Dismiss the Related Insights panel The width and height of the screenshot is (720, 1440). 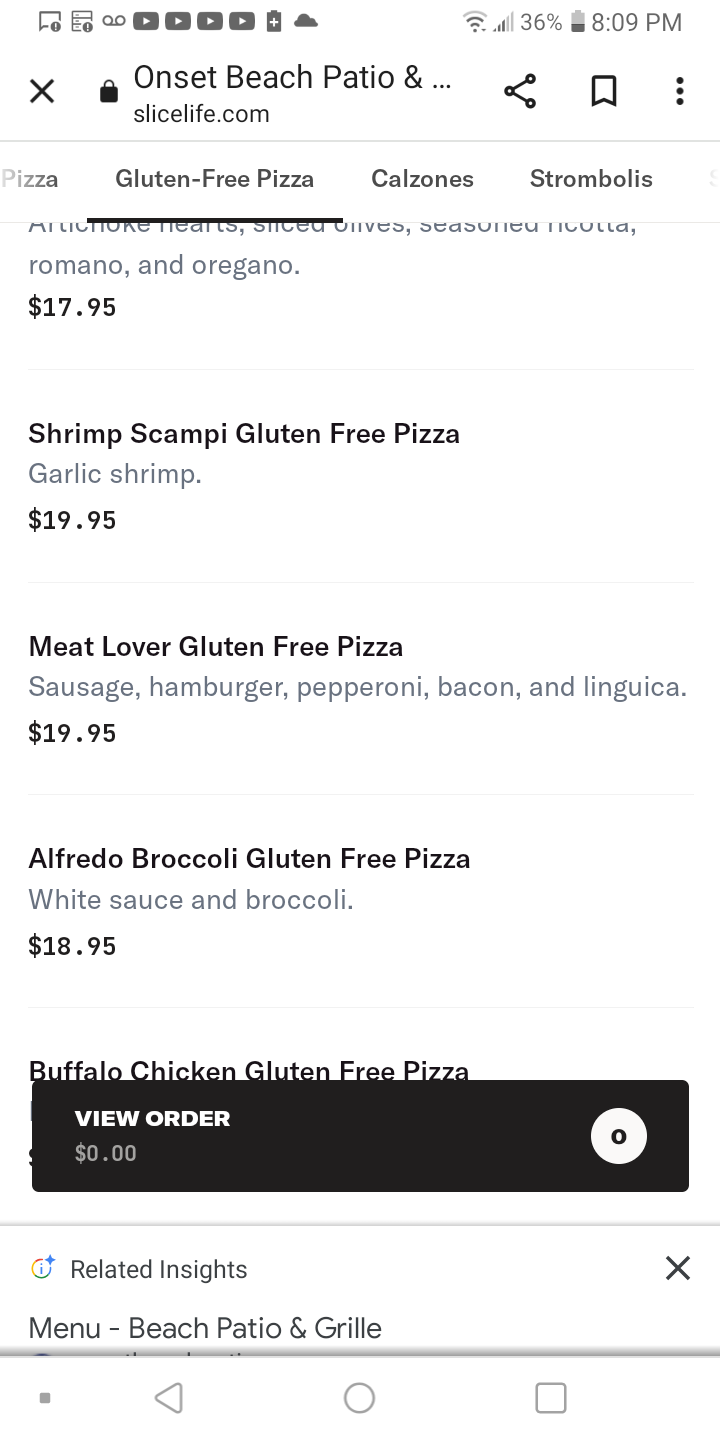click(x=677, y=1268)
